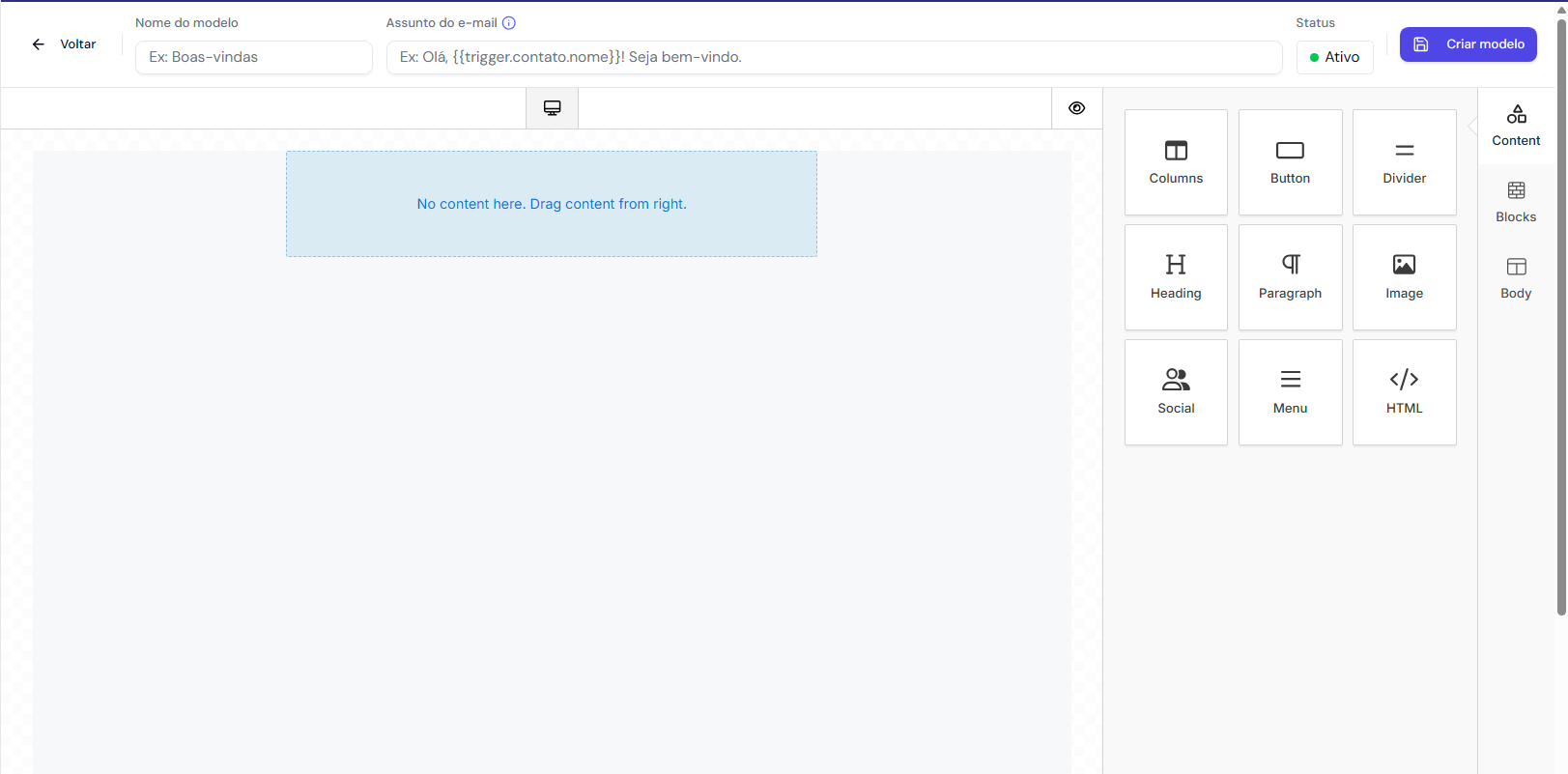
Task: Switch to the Blocks tab
Action: [x=1516, y=202]
